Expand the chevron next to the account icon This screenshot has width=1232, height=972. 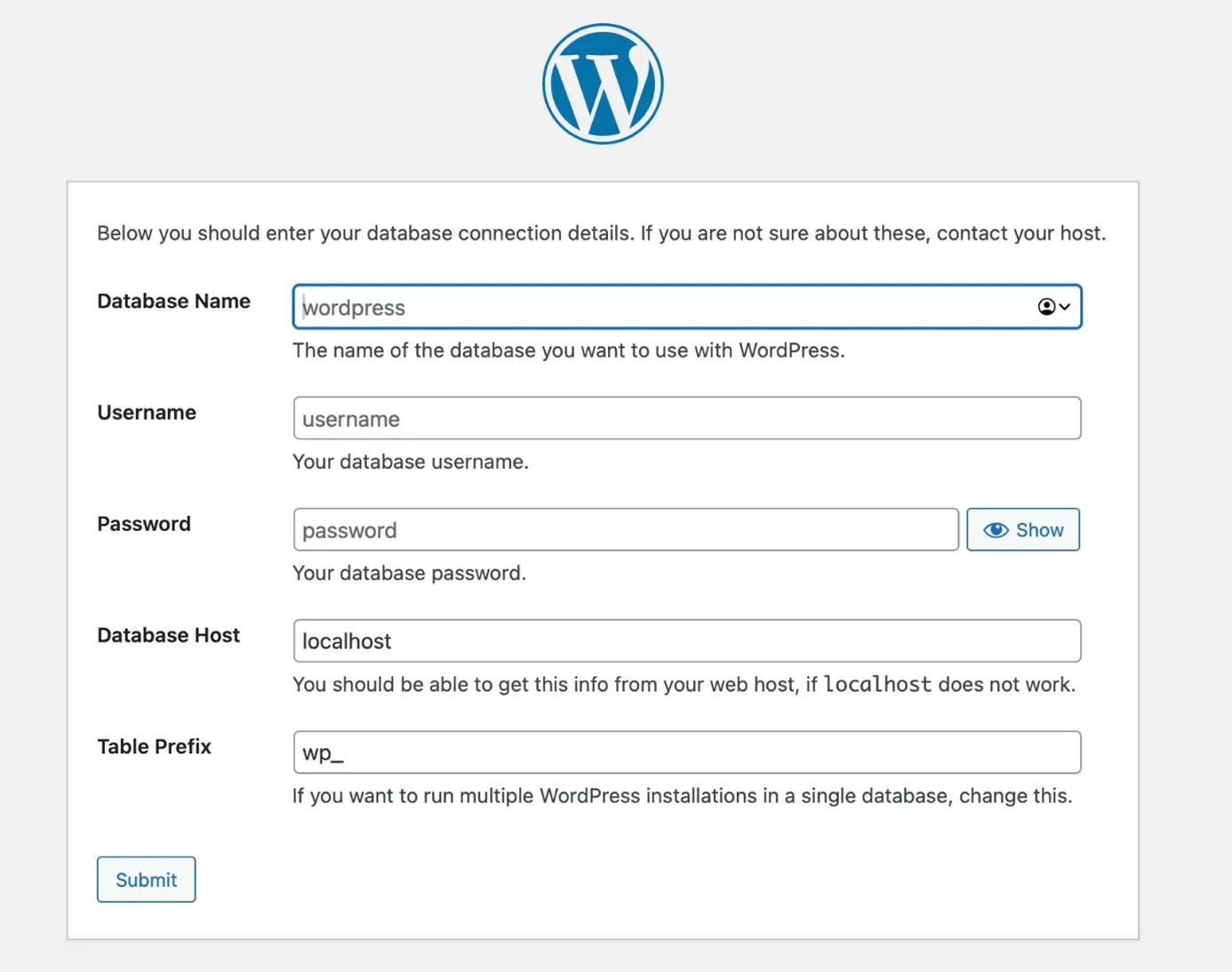[x=1064, y=308]
